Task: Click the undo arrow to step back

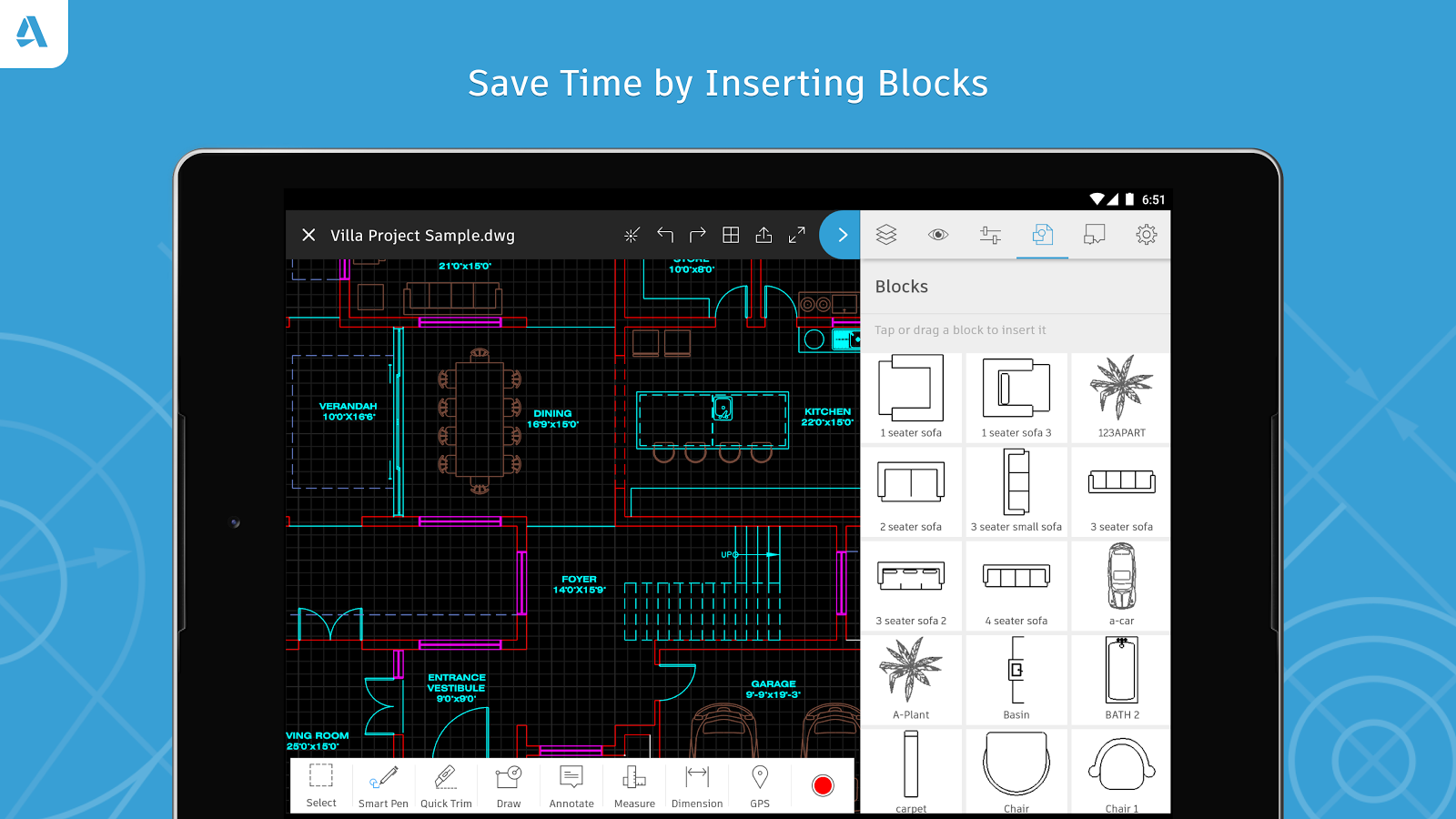Action: tap(664, 235)
